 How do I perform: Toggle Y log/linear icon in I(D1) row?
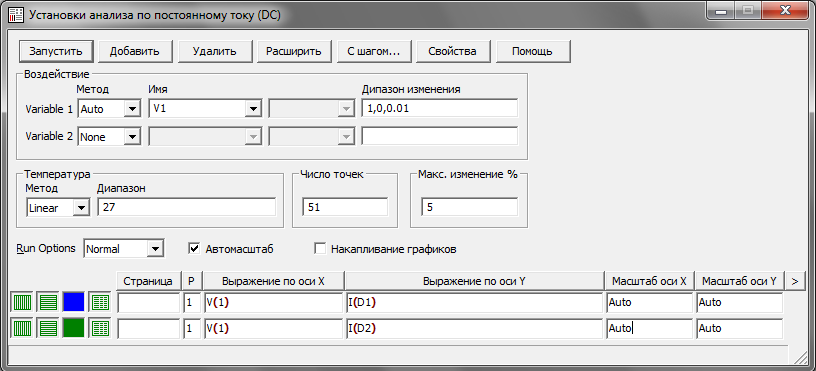pyautogui.click(x=47, y=302)
